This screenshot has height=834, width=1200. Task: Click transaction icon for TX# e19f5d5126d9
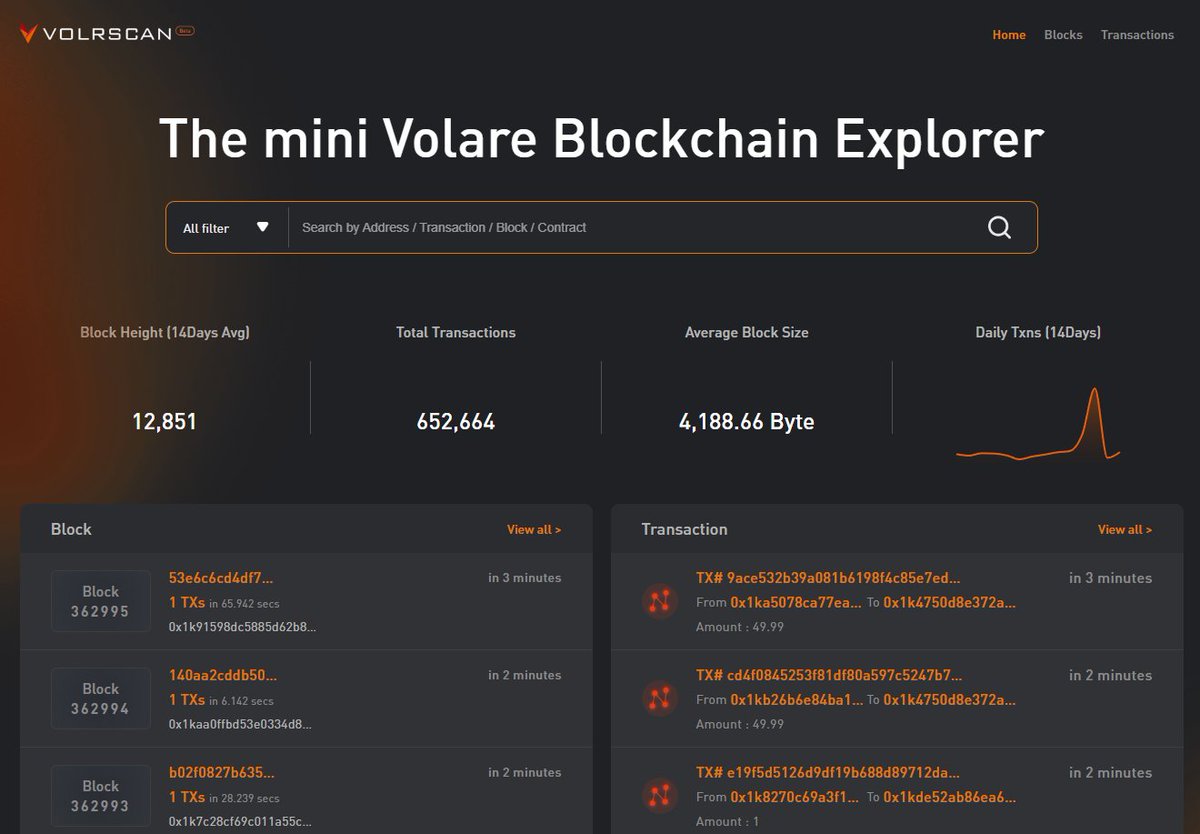pos(659,795)
